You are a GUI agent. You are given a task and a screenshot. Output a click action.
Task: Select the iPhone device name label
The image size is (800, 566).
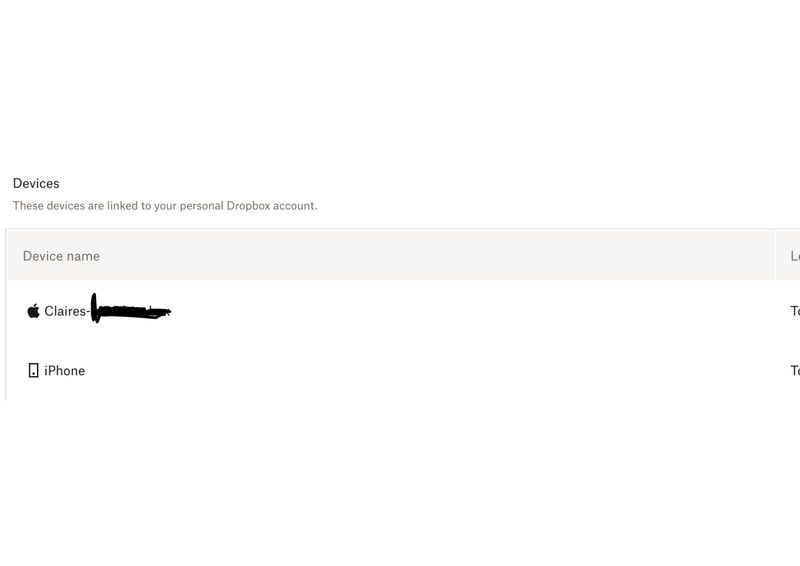[x=65, y=371]
